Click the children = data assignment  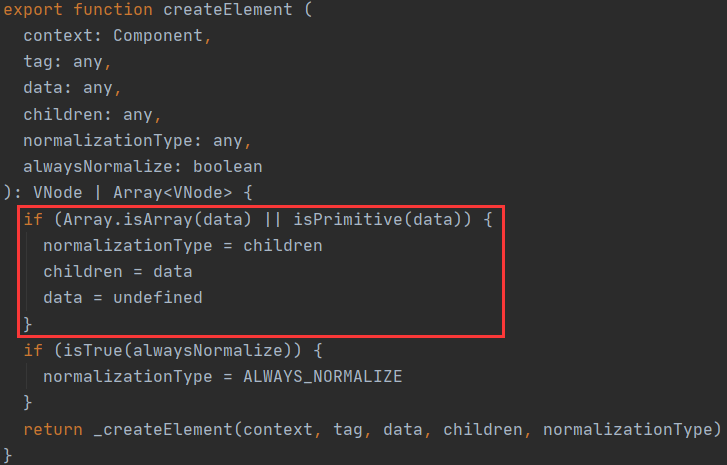coord(118,272)
